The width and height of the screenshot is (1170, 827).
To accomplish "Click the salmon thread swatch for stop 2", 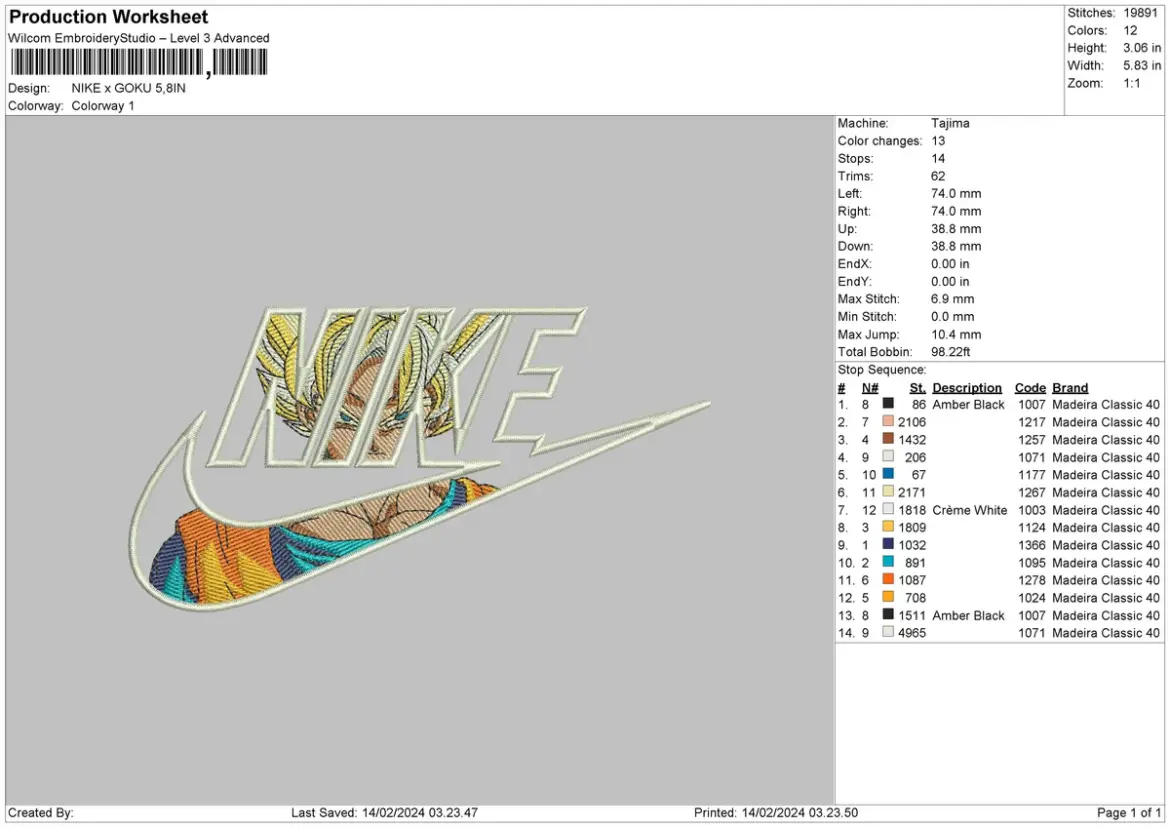I will pos(888,422).
